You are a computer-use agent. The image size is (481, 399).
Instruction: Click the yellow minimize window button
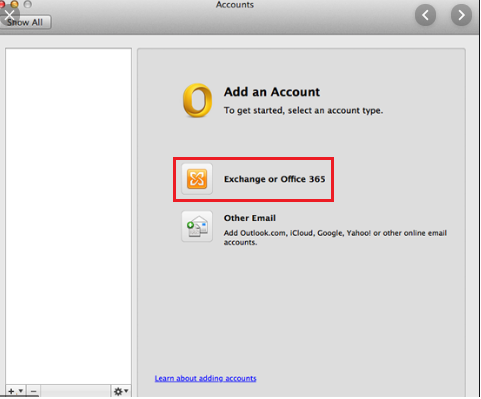click(14, 4)
